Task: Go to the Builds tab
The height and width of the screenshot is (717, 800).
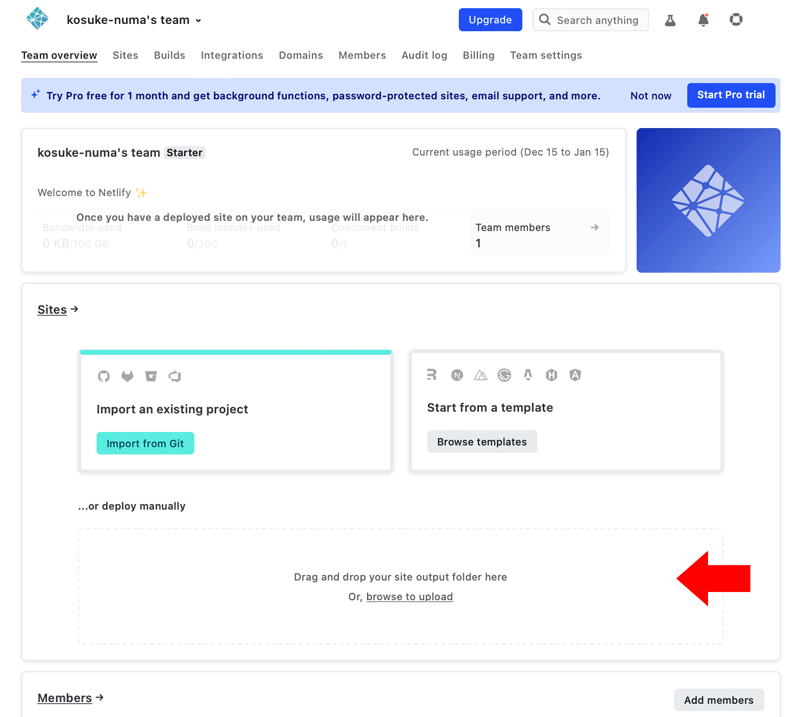Action: [x=169, y=55]
